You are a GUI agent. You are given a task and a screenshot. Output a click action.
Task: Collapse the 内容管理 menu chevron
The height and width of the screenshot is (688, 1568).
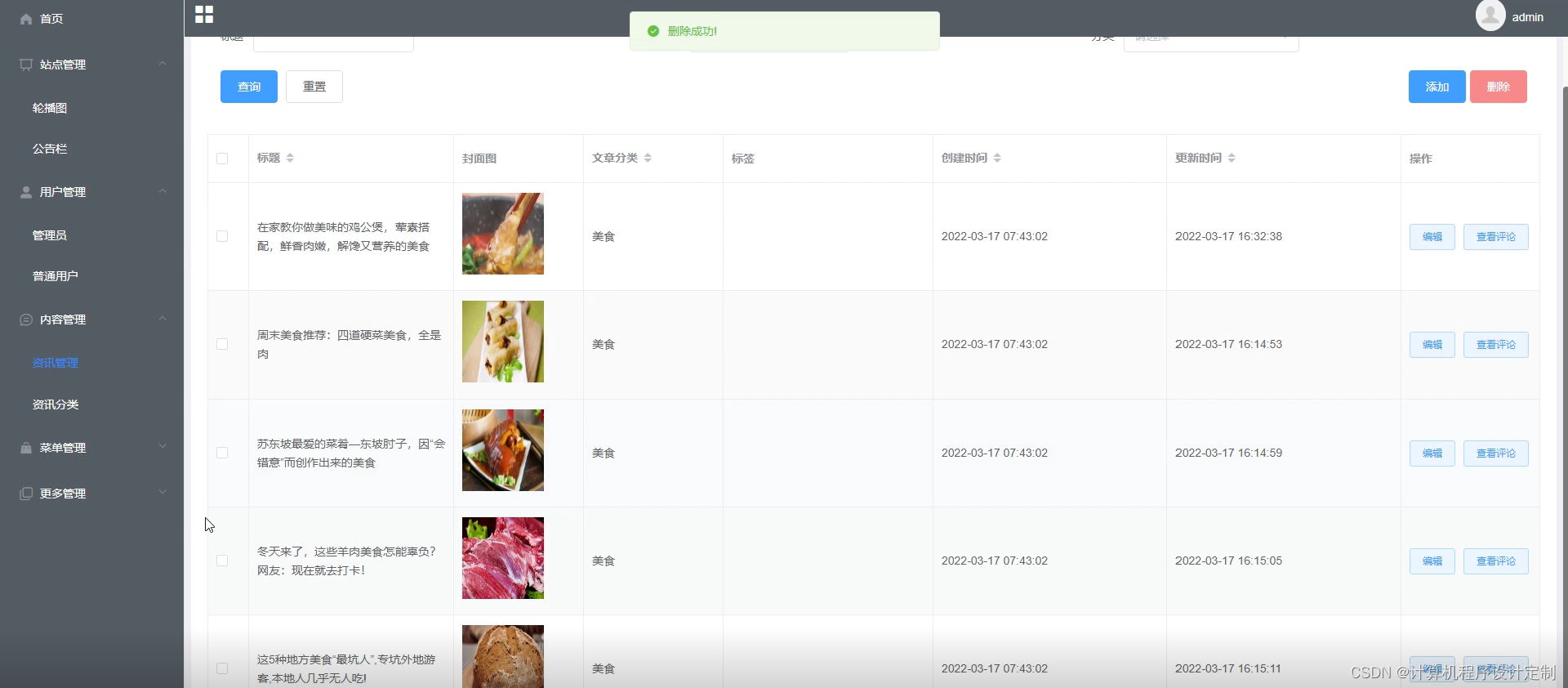pos(163,319)
